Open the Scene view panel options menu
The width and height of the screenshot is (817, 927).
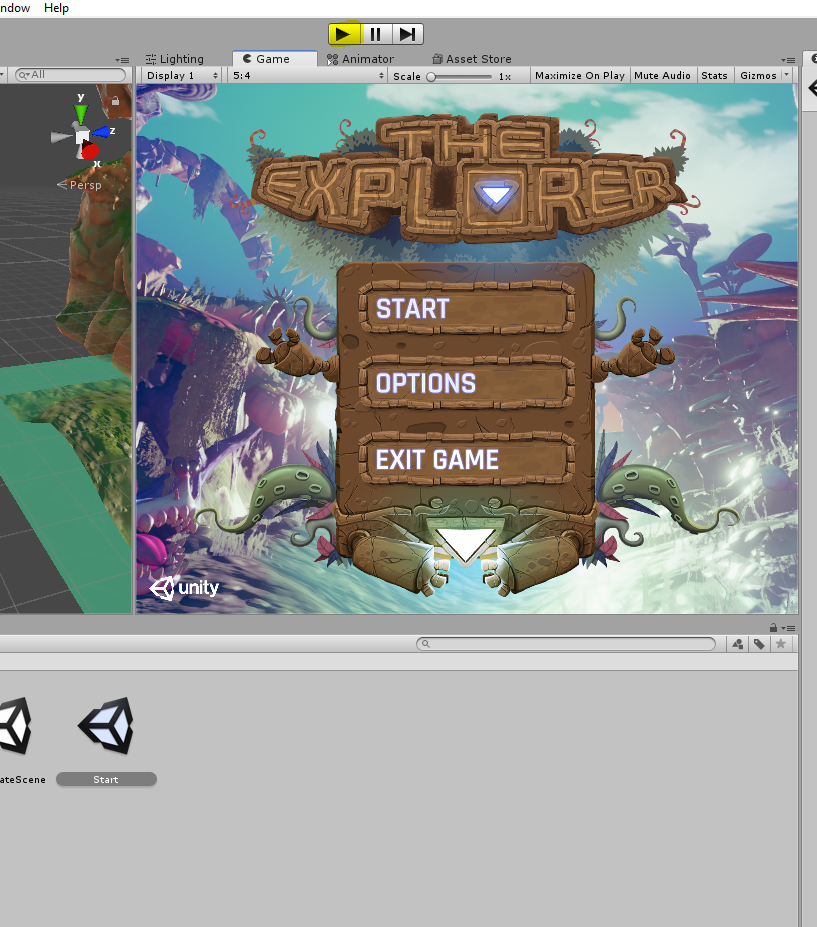point(122,60)
